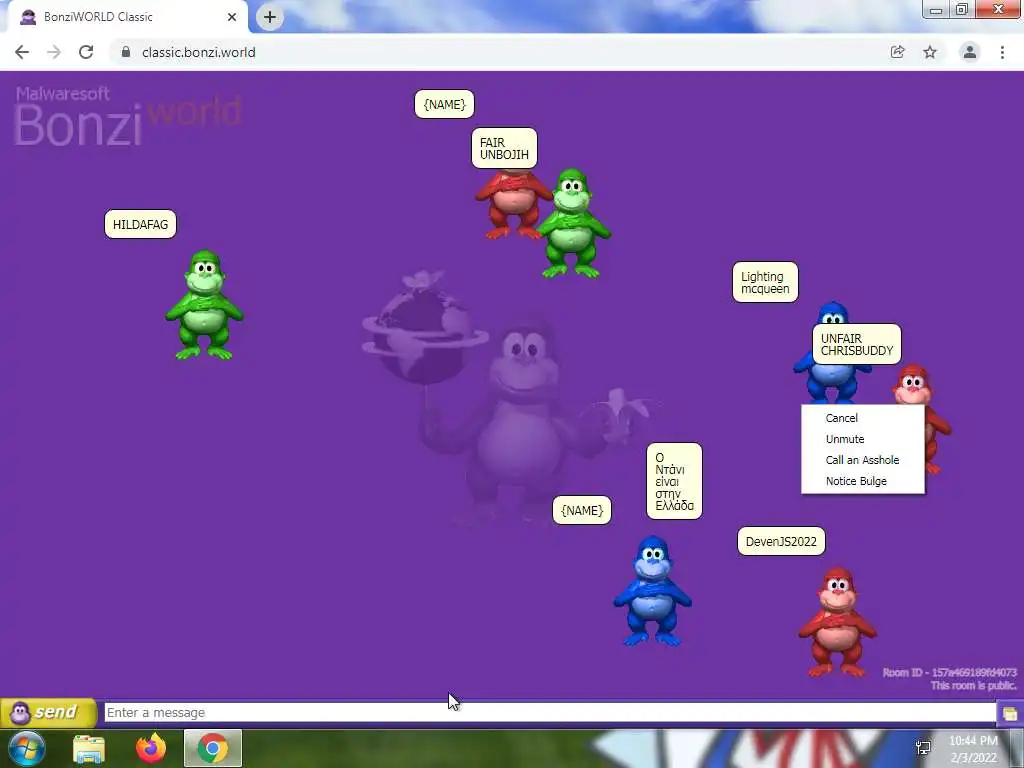Click the purple send button
1024x768 pixels.
[x=49, y=712]
